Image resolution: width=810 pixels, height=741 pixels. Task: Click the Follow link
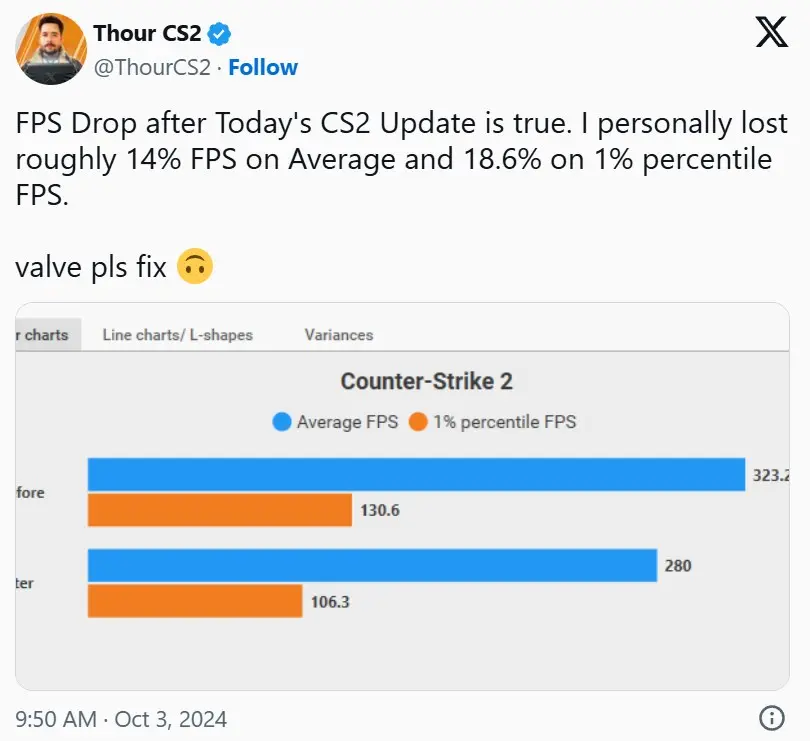[263, 67]
